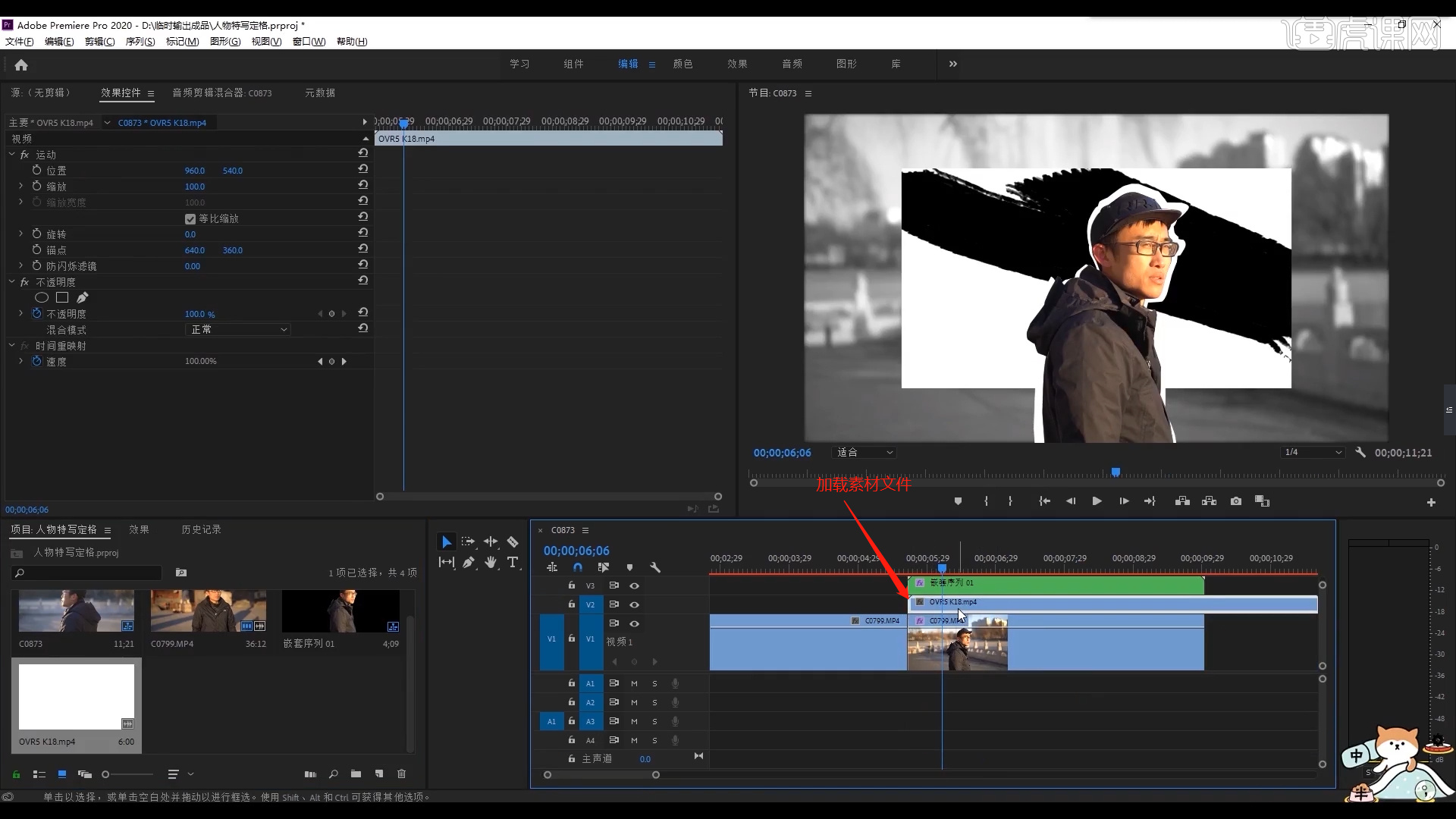The width and height of the screenshot is (1456, 819).
Task: Expand the rotation property
Action: click(x=20, y=234)
